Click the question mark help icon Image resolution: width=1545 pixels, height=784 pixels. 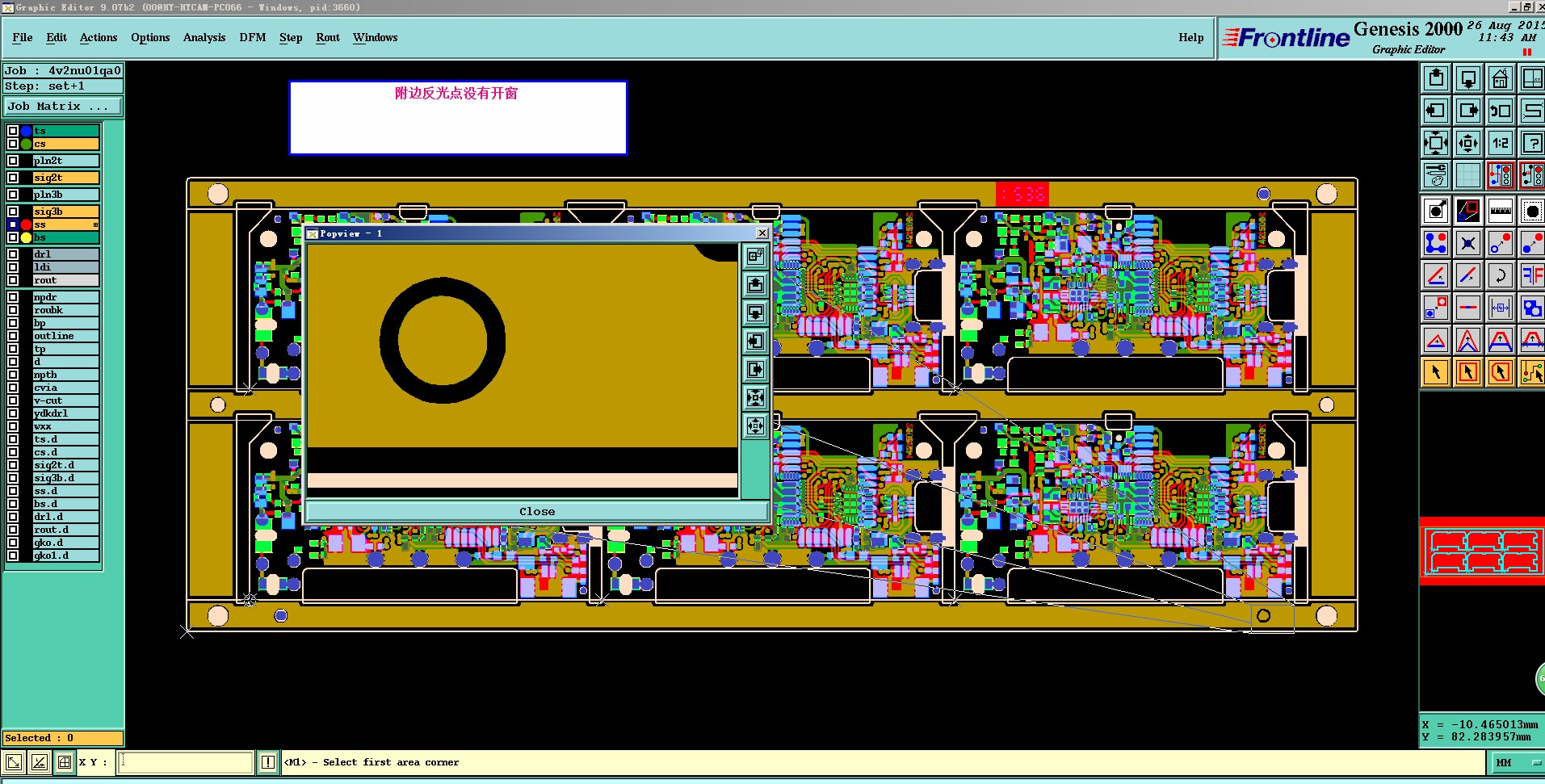tap(1532, 143)
